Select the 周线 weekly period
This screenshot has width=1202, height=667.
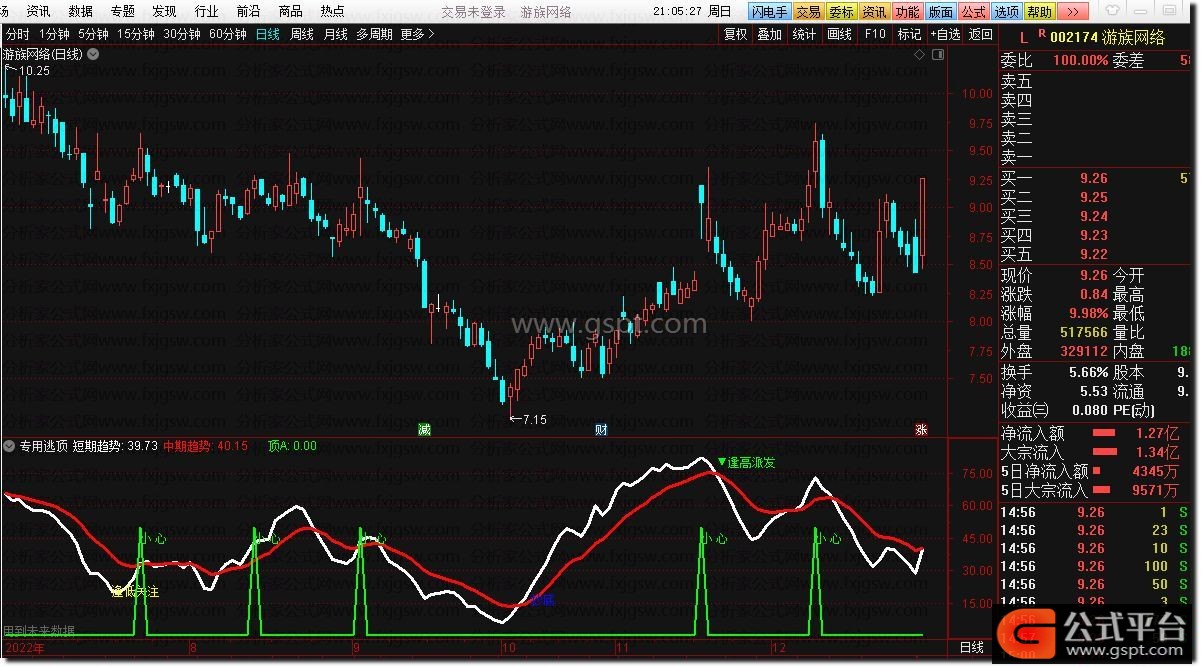tap(302, 34)
